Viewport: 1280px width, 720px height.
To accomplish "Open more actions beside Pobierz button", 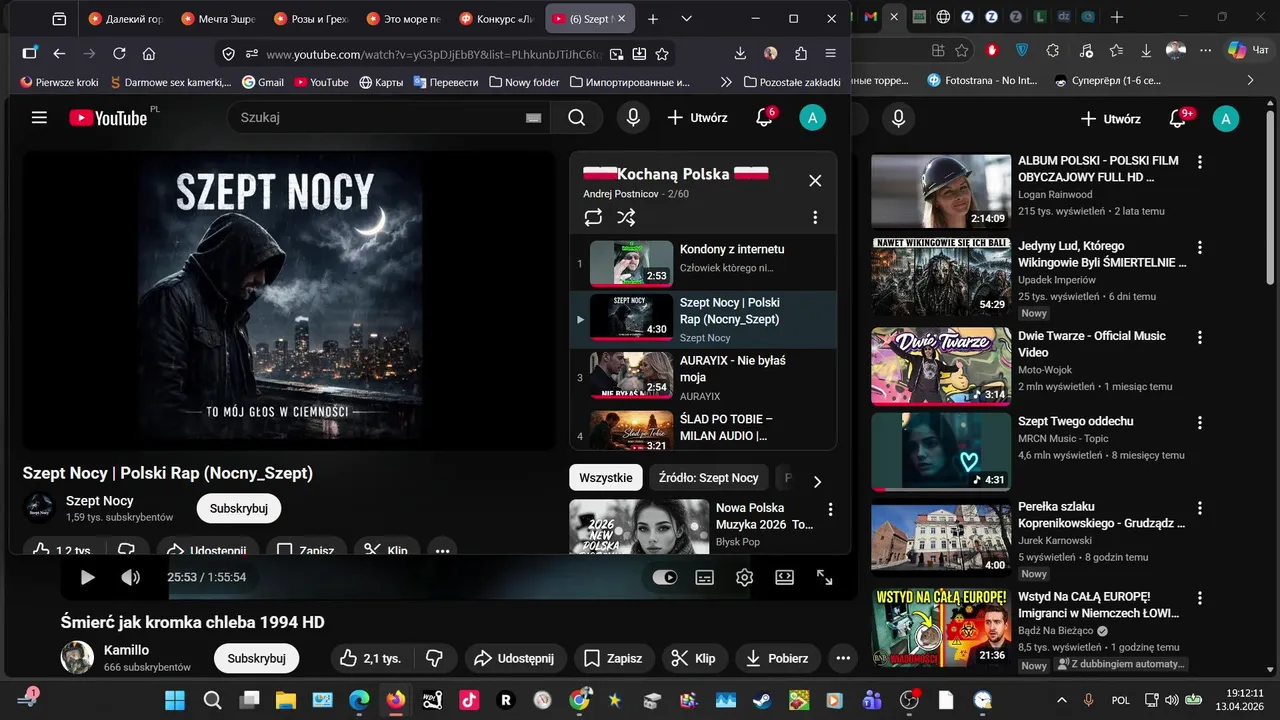I will coord(843,658).
